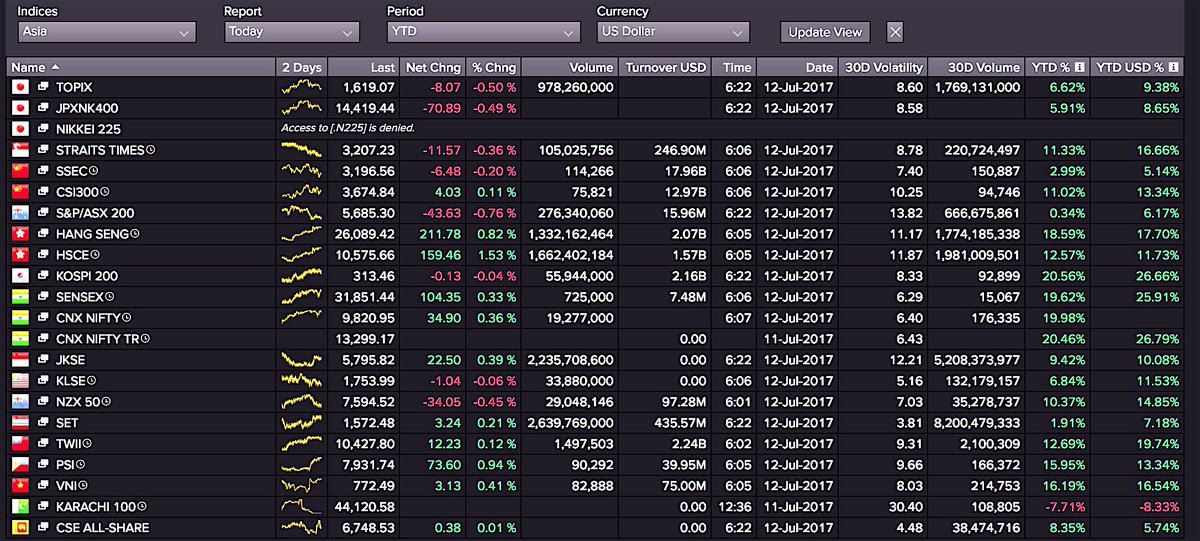Click the KARACHI 100 time value 12:36
Screen dimensions: 1200x541
tap(737, 506)
